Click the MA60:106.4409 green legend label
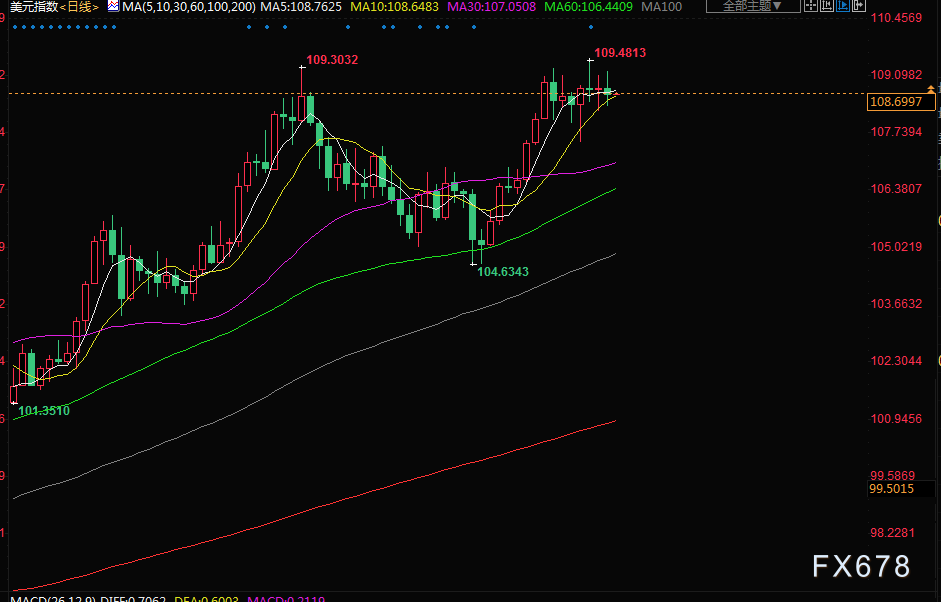Viewport: 941px width, 602px height. coord(588,6)
